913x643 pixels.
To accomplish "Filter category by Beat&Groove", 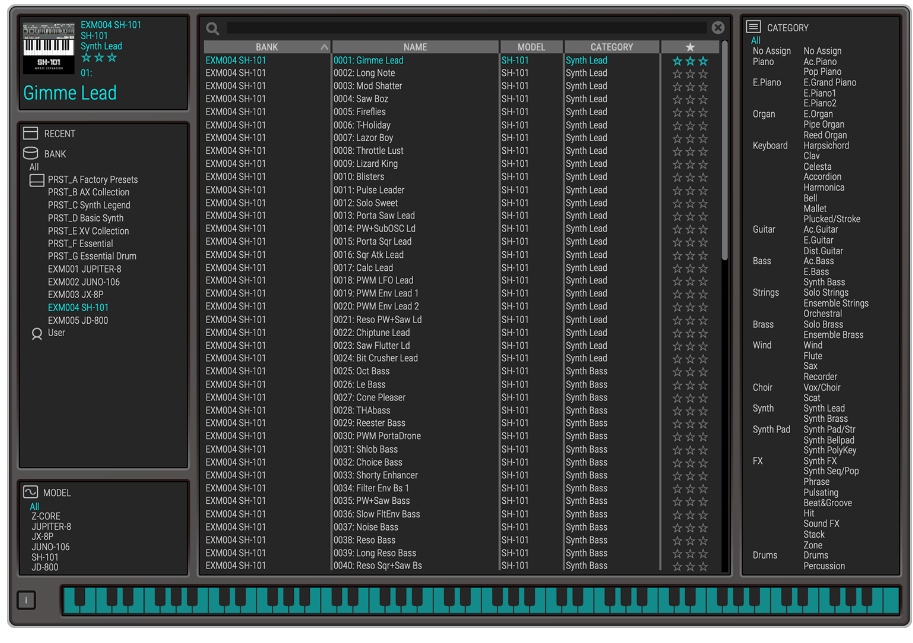I will click(x=828, y=503).
